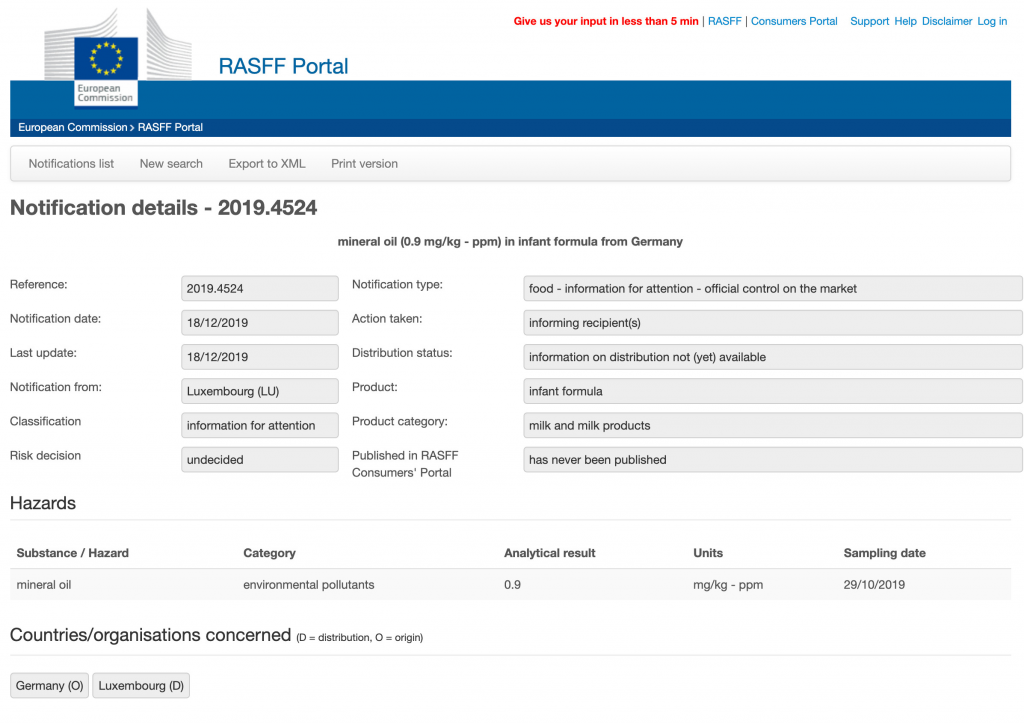Image resolution: width=1024 pixels, height=724 pixels.
Task: Click the 'mg/kg - ppm' units cell
Action: (728, 585)
